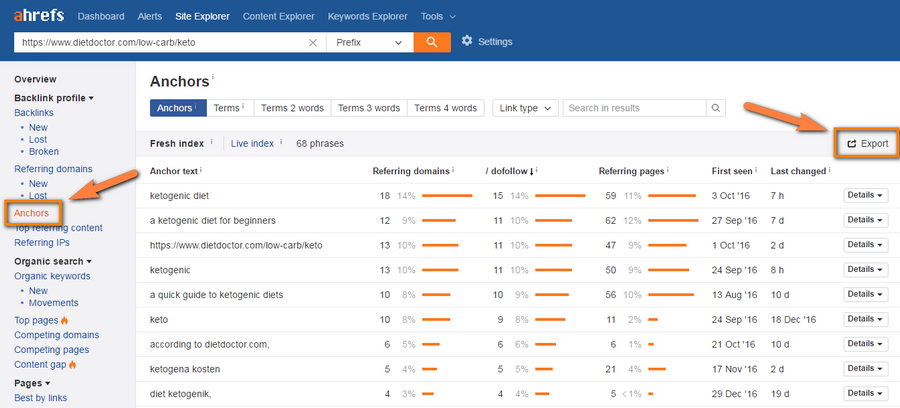Viewport: 900px width, 408px height.
Task: Open Competing pages in sidebar
Action: [x=52, y=349]
